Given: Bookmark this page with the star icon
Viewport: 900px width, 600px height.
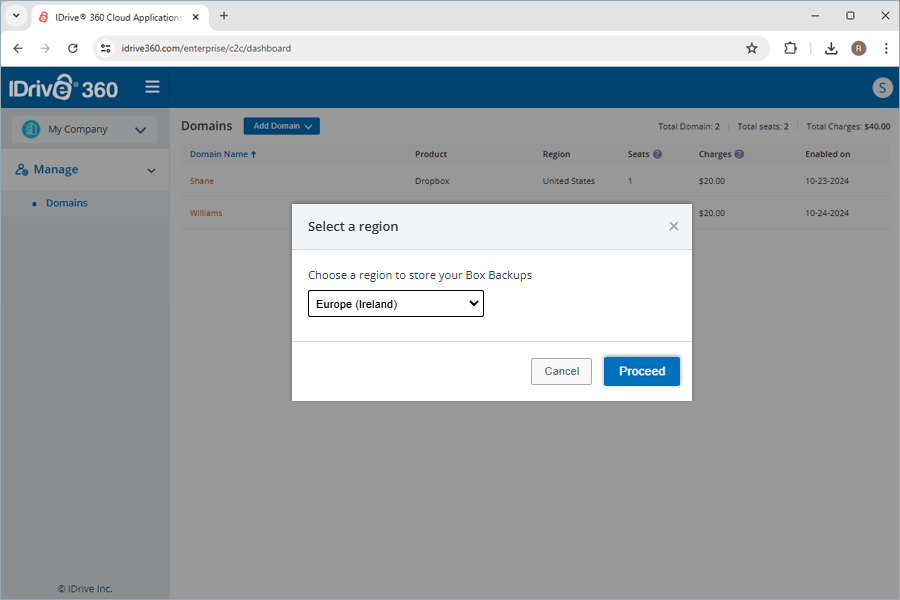Looking at the screenshot, I should 752,48.
